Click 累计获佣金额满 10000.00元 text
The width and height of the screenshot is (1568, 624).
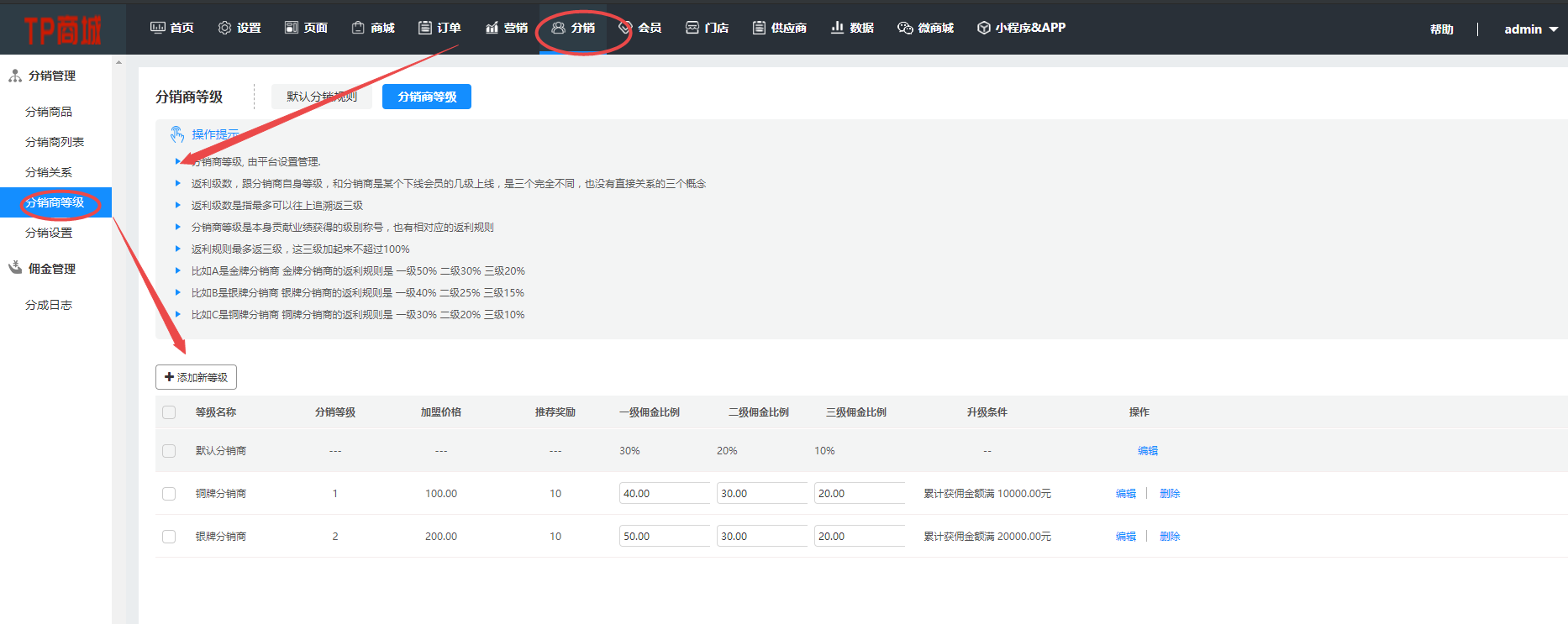987,494
